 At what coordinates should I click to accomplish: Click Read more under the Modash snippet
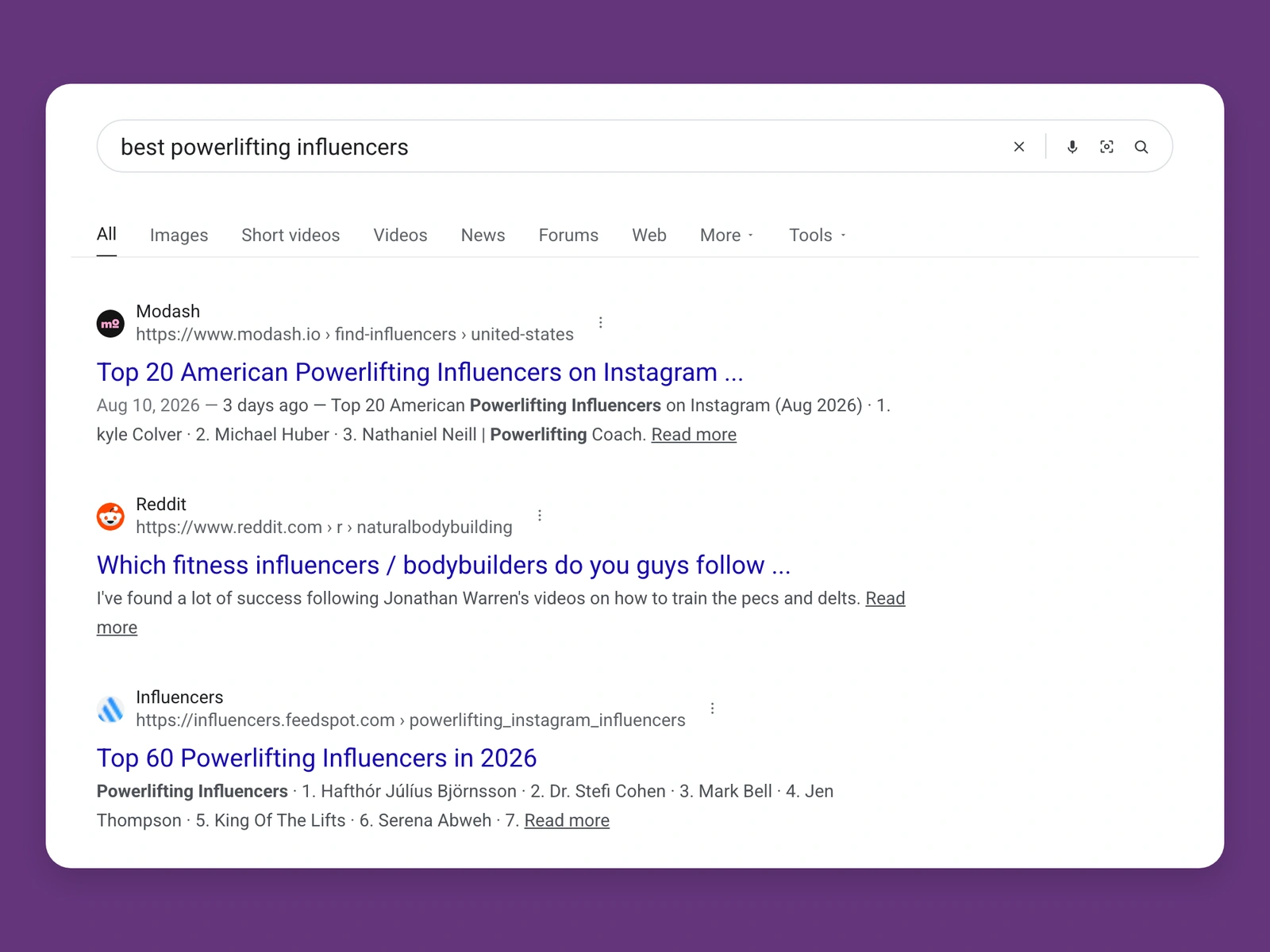click(694, 435)
